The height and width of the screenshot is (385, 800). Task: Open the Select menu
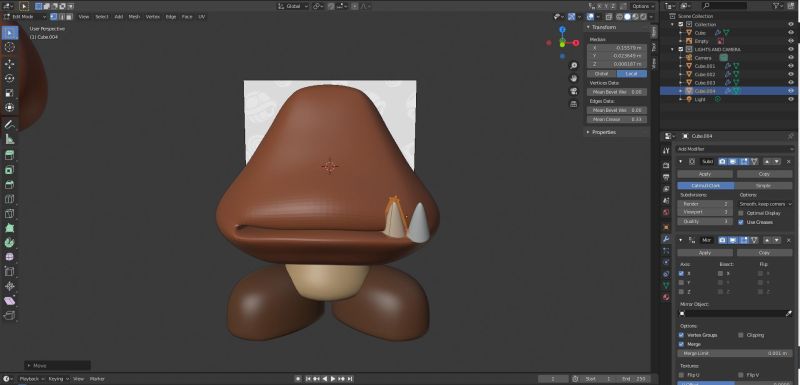click(x=102, y=16)
